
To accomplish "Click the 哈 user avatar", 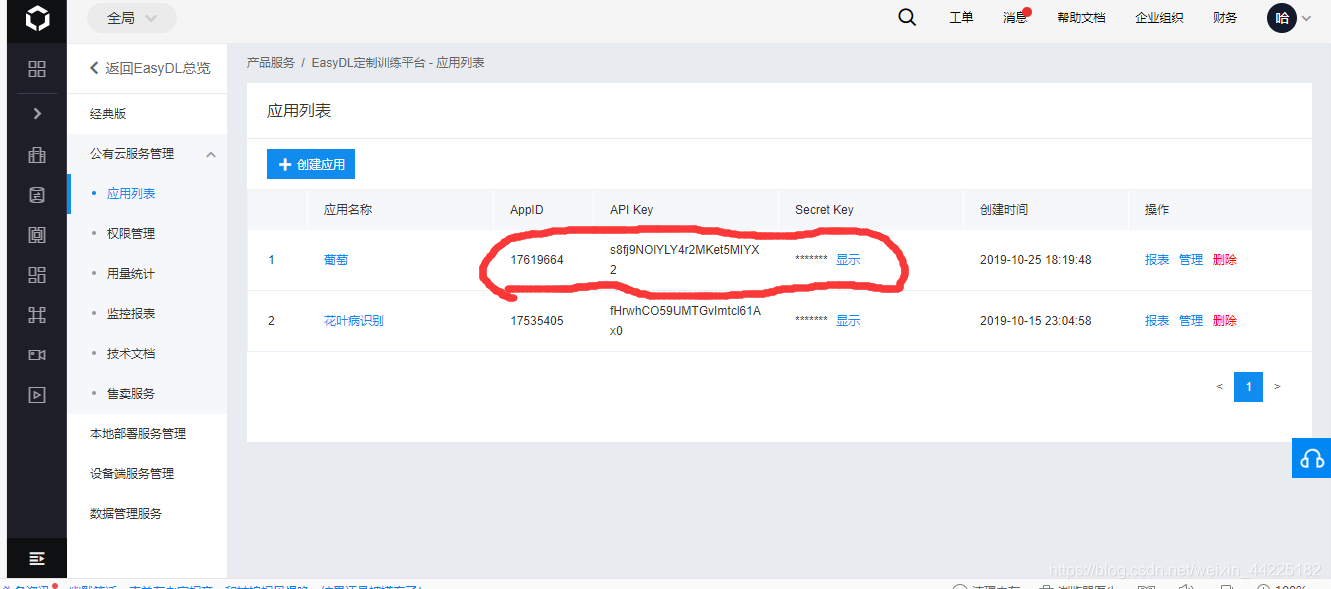I will pyautogui.click(x=1282, y=18).
